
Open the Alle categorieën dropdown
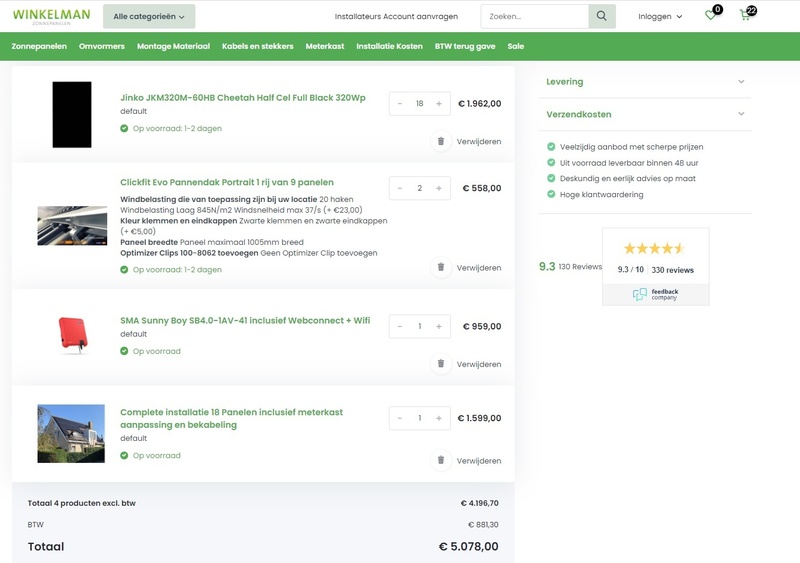click(149, 16)
